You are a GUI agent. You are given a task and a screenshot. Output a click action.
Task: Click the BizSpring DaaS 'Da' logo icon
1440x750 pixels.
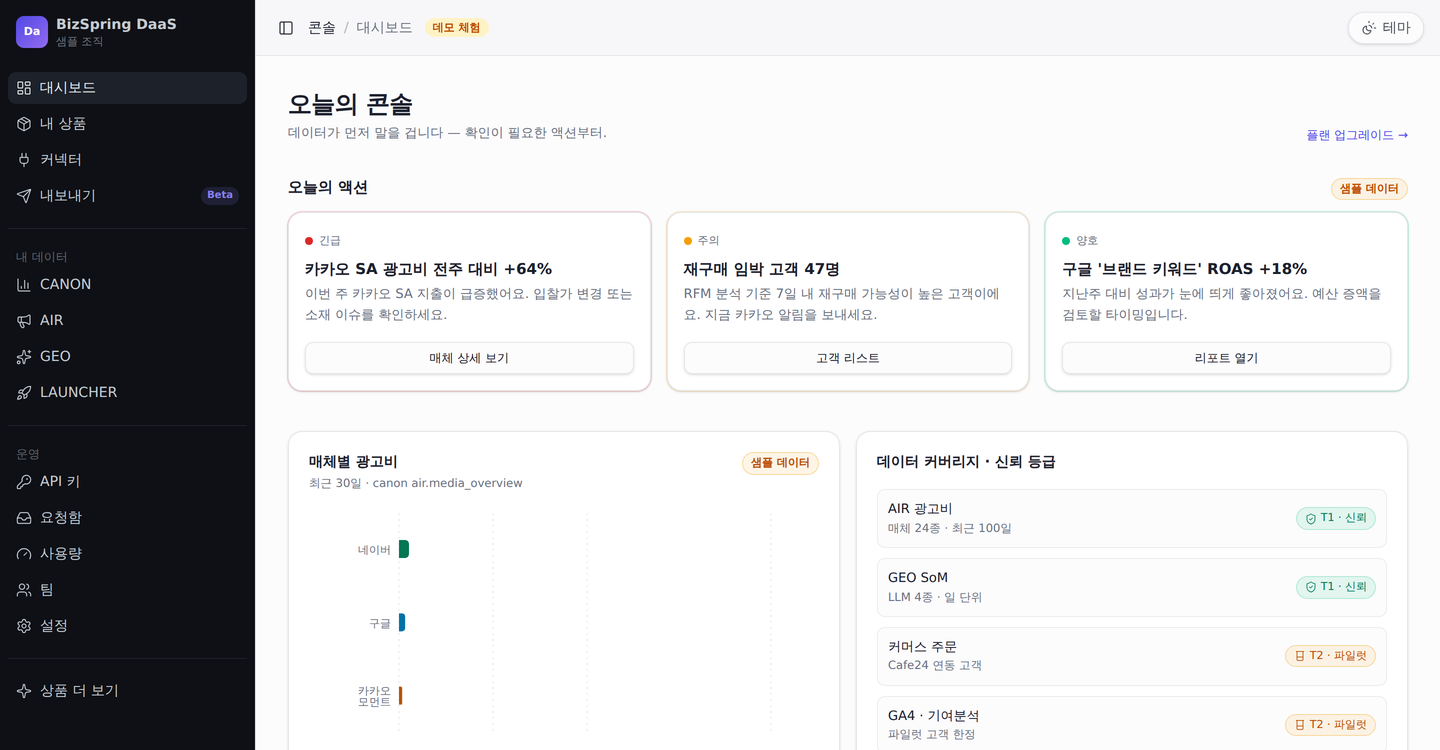32,32
